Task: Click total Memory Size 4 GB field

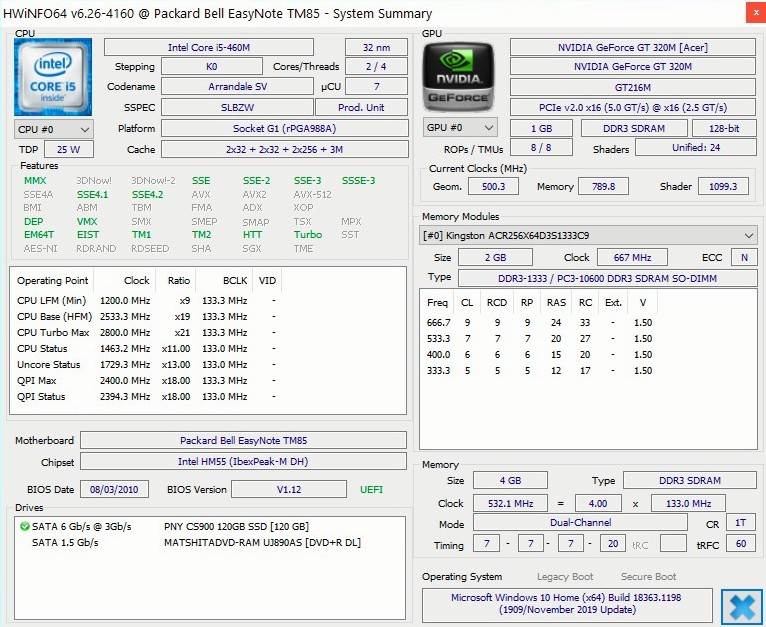Action: [510, 480]
